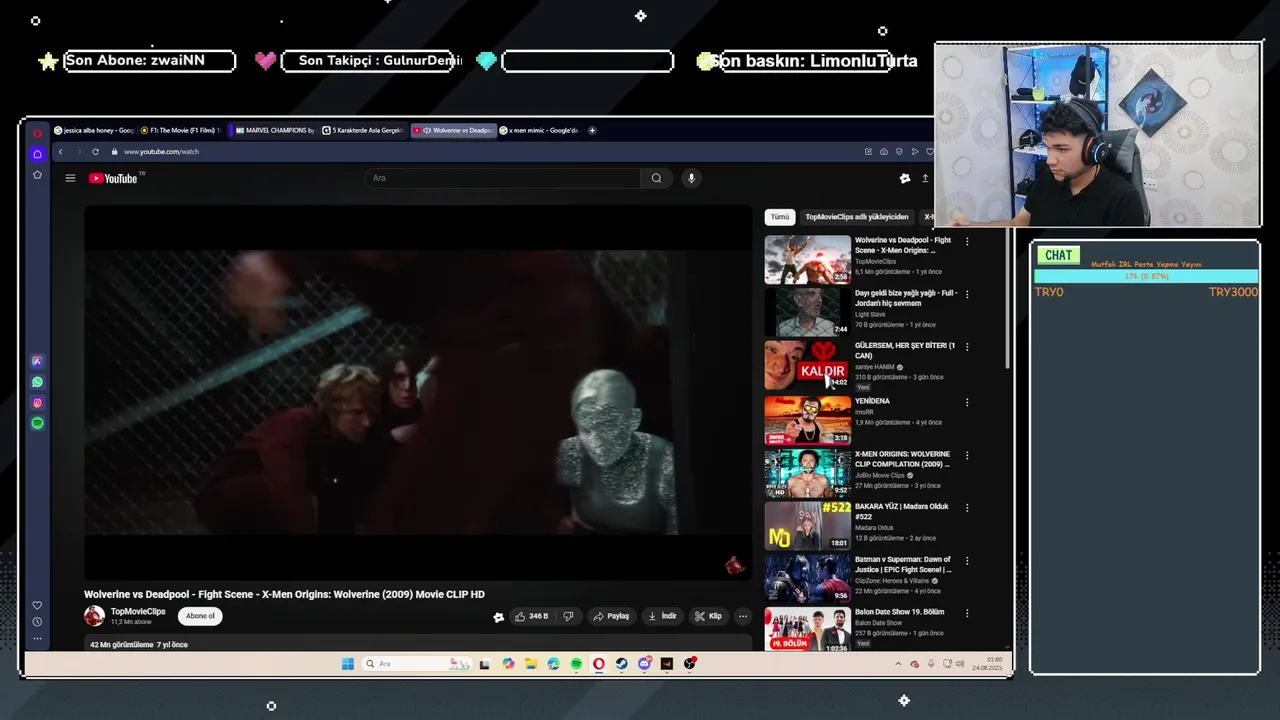Switch to the 5 Karakterde Asla Gerçek tab
The height and width of the screenshot is (720, 1280).
pyautogui.click(x=362, y=130)
